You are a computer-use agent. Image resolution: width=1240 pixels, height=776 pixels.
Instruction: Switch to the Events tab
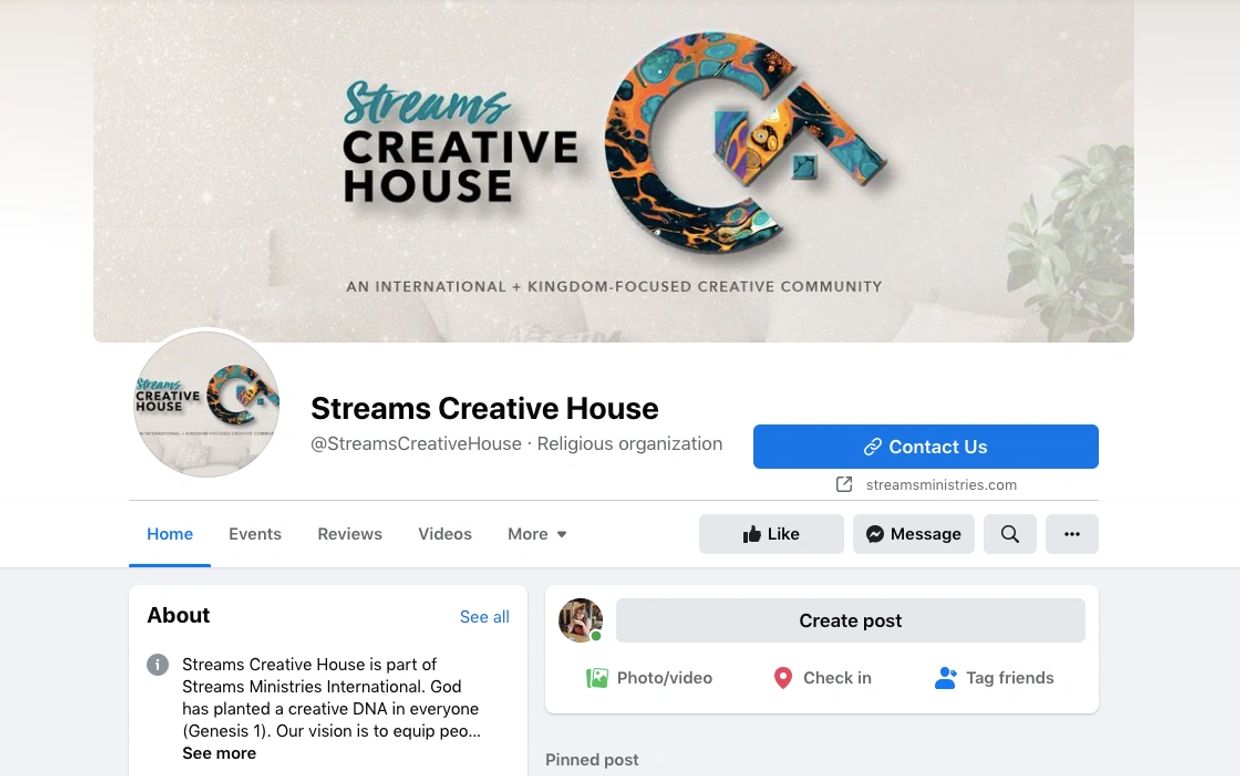click(x=255, y=534)
